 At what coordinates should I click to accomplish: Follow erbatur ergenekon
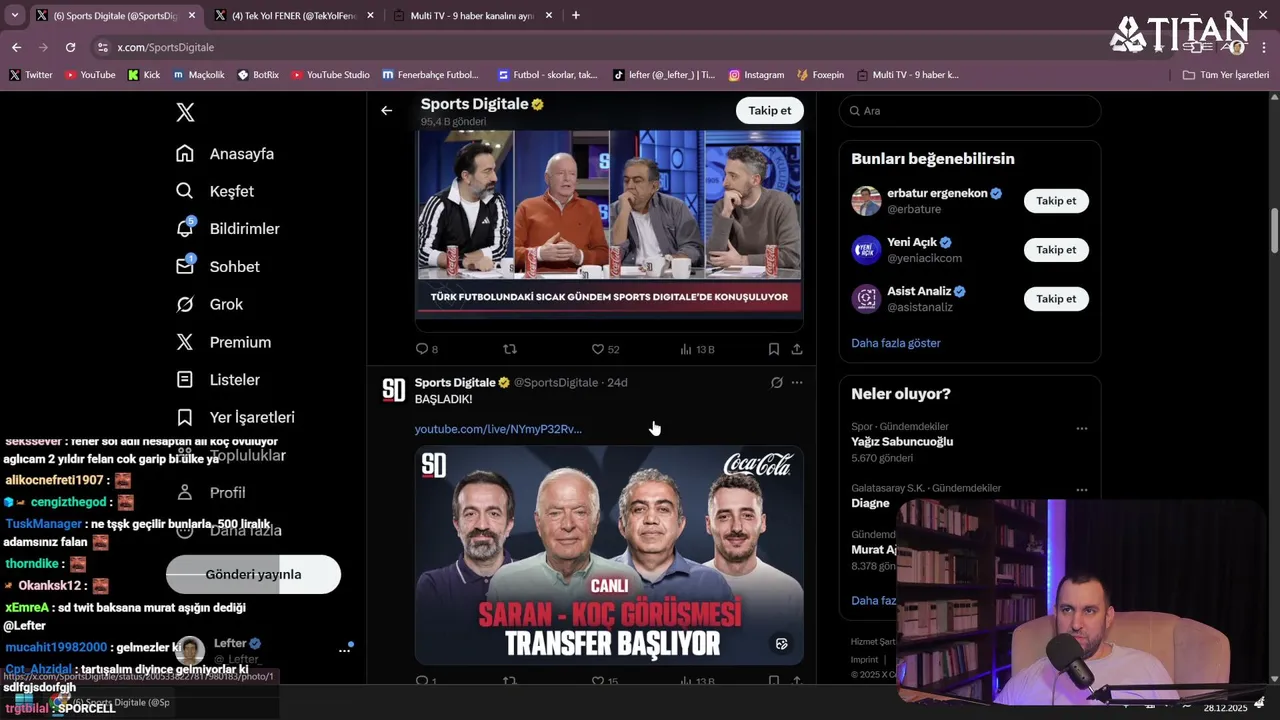tap(1056, 201)
